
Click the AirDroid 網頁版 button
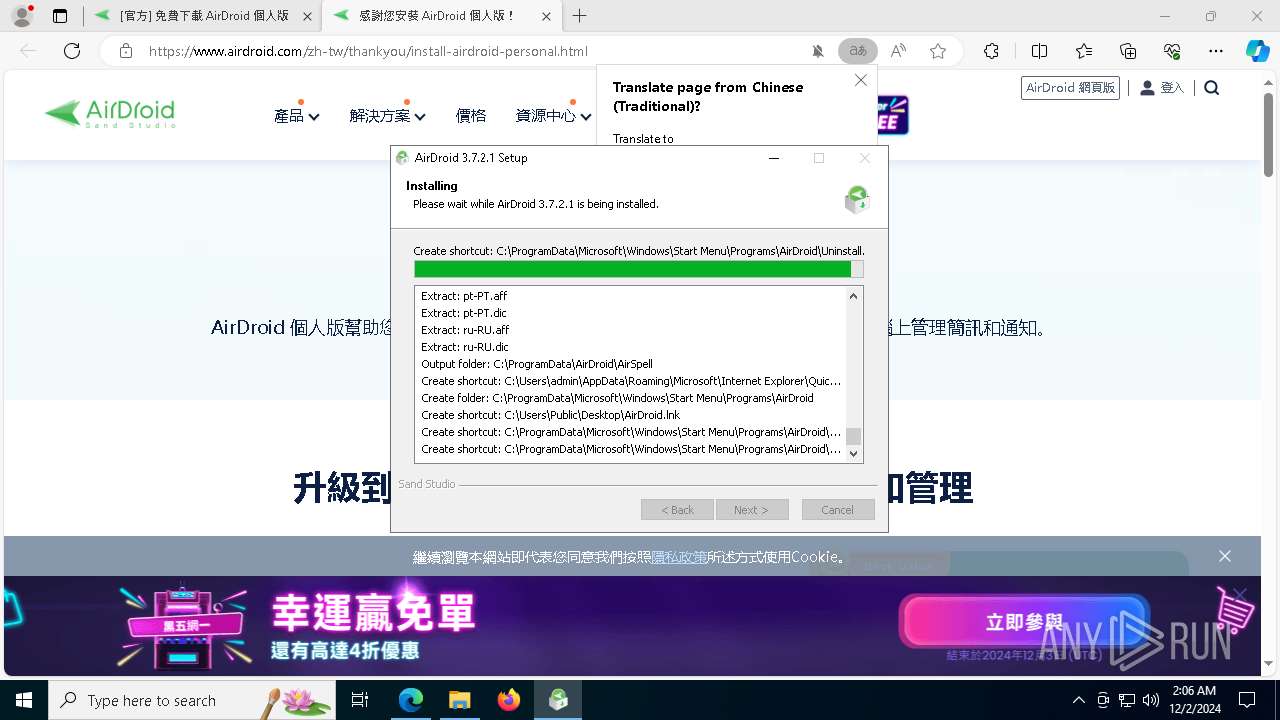1070,88
